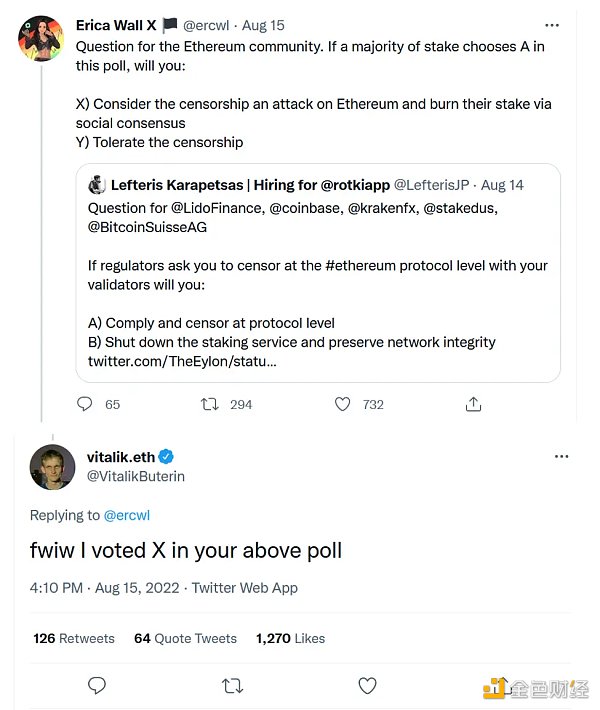Like Erica Wall's tweet
The width and height of the screenshot is (600, 710).
coord(343,404)
